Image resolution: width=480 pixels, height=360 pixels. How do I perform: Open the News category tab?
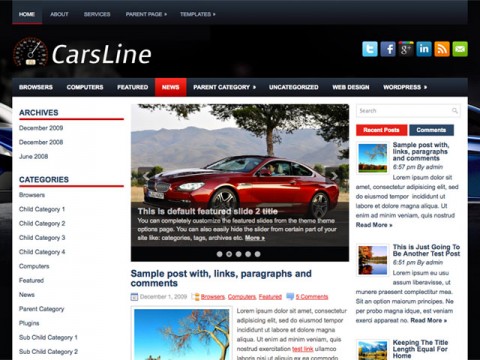171,87
